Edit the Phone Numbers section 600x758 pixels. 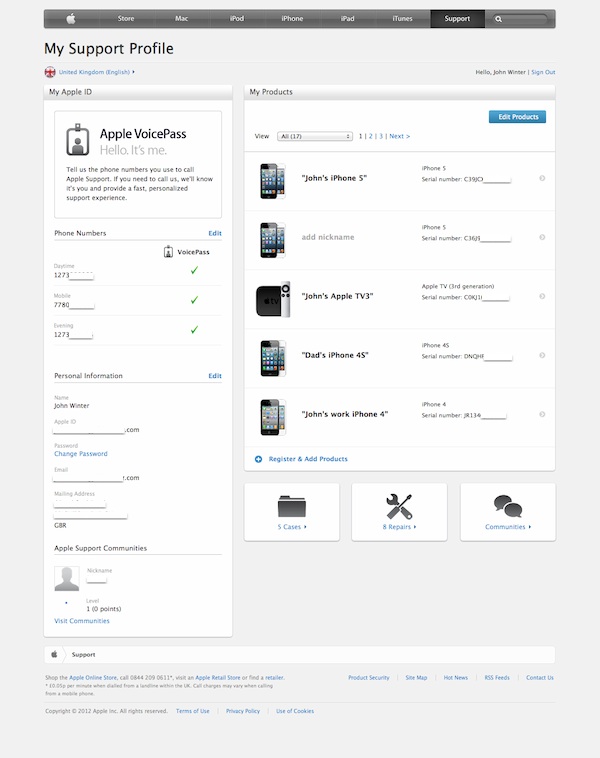215,233
